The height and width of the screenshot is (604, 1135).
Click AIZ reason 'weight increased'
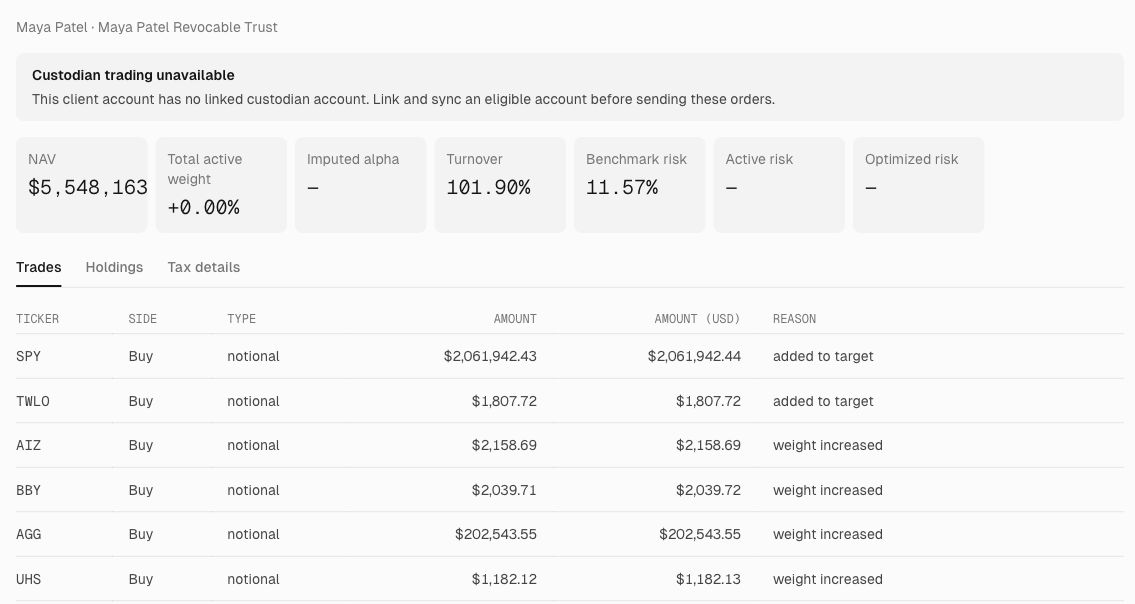(x=827, y=445)
